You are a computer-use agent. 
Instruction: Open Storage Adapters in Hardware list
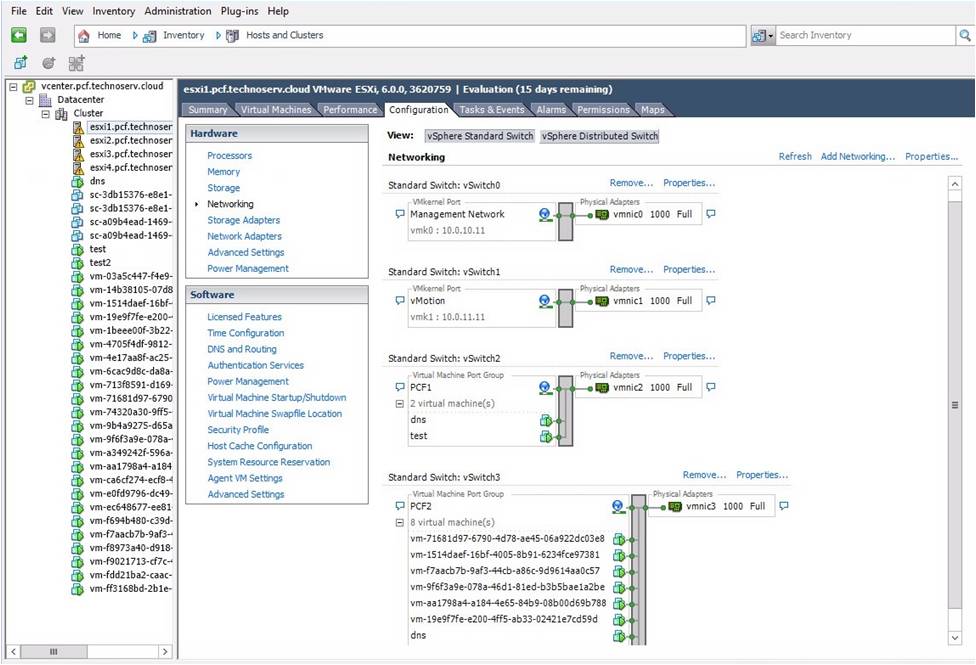[x=243, y=220]
